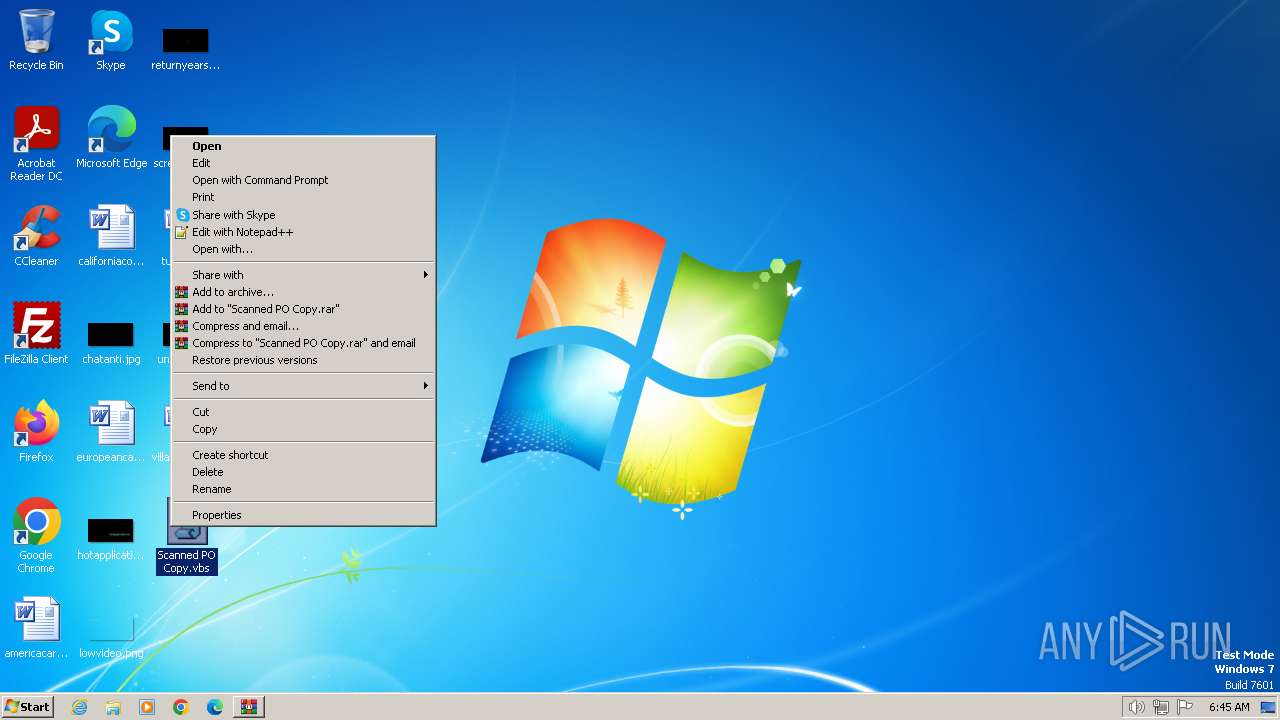The image size is (1280, 720).
Task: Select Add to "Scanned PO Copy.rar"
Action: pos(304,309)
